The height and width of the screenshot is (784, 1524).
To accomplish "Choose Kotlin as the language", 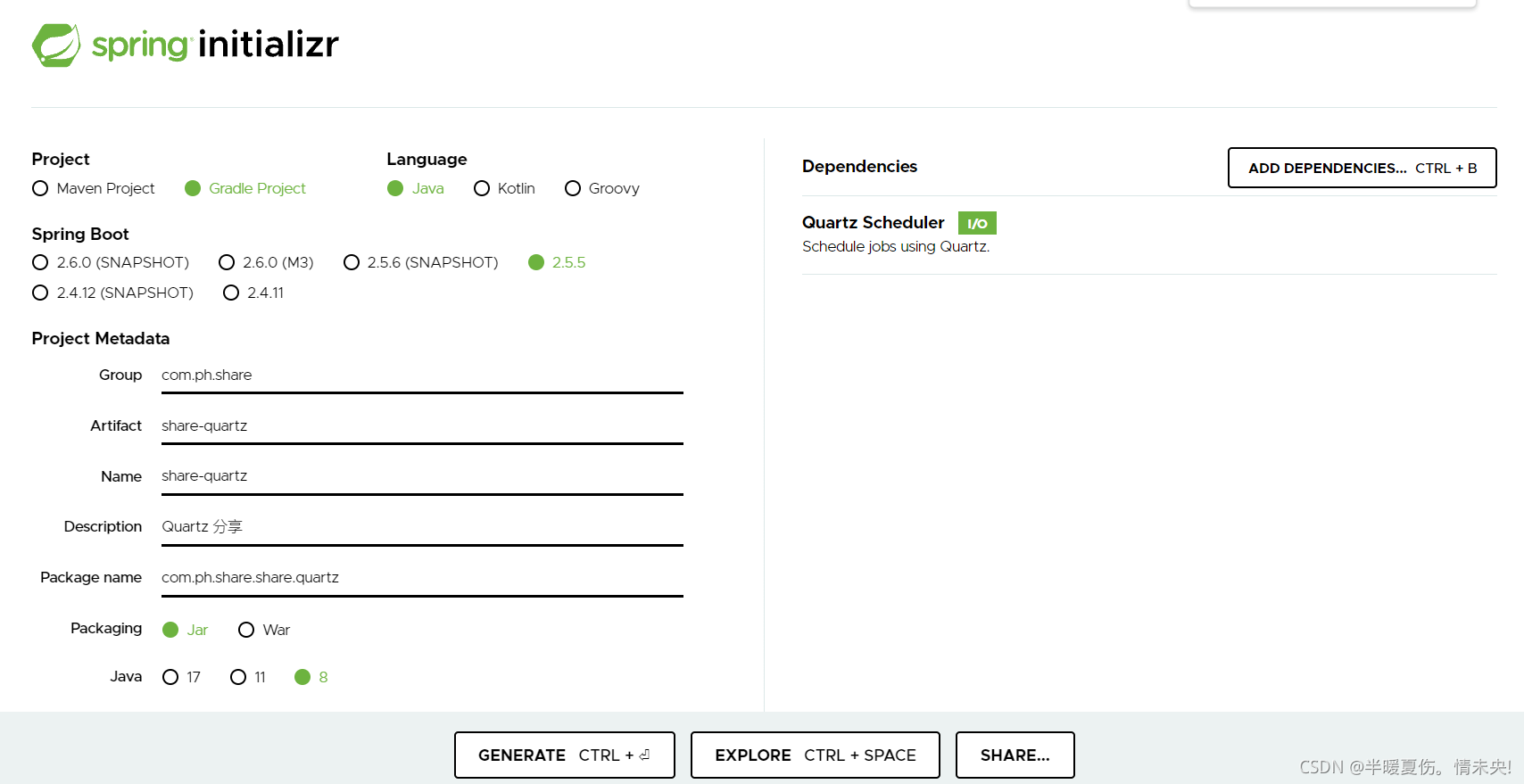I will pos(505,188).
